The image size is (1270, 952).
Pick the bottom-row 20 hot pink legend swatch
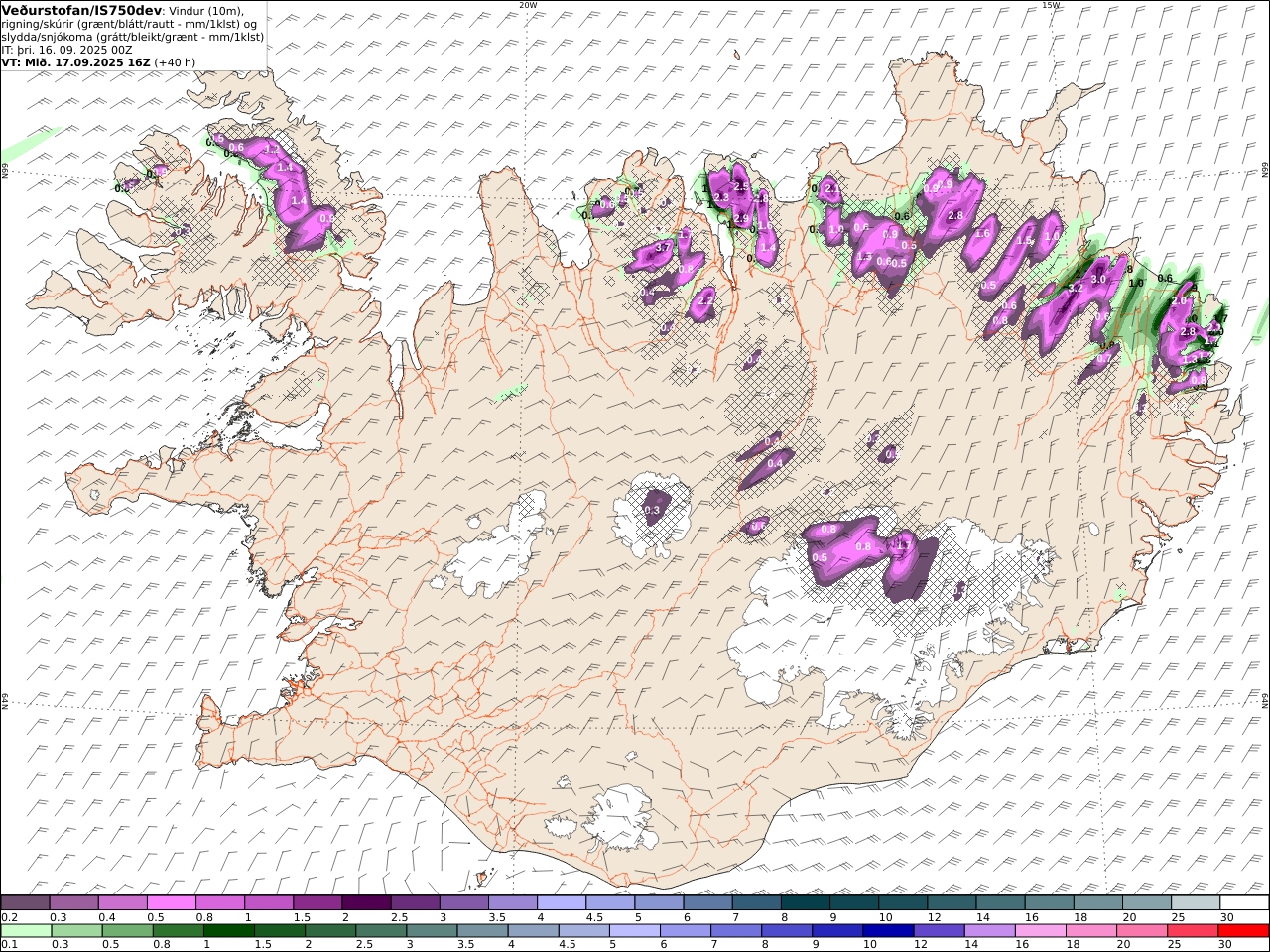click(x=1143, y=930)
